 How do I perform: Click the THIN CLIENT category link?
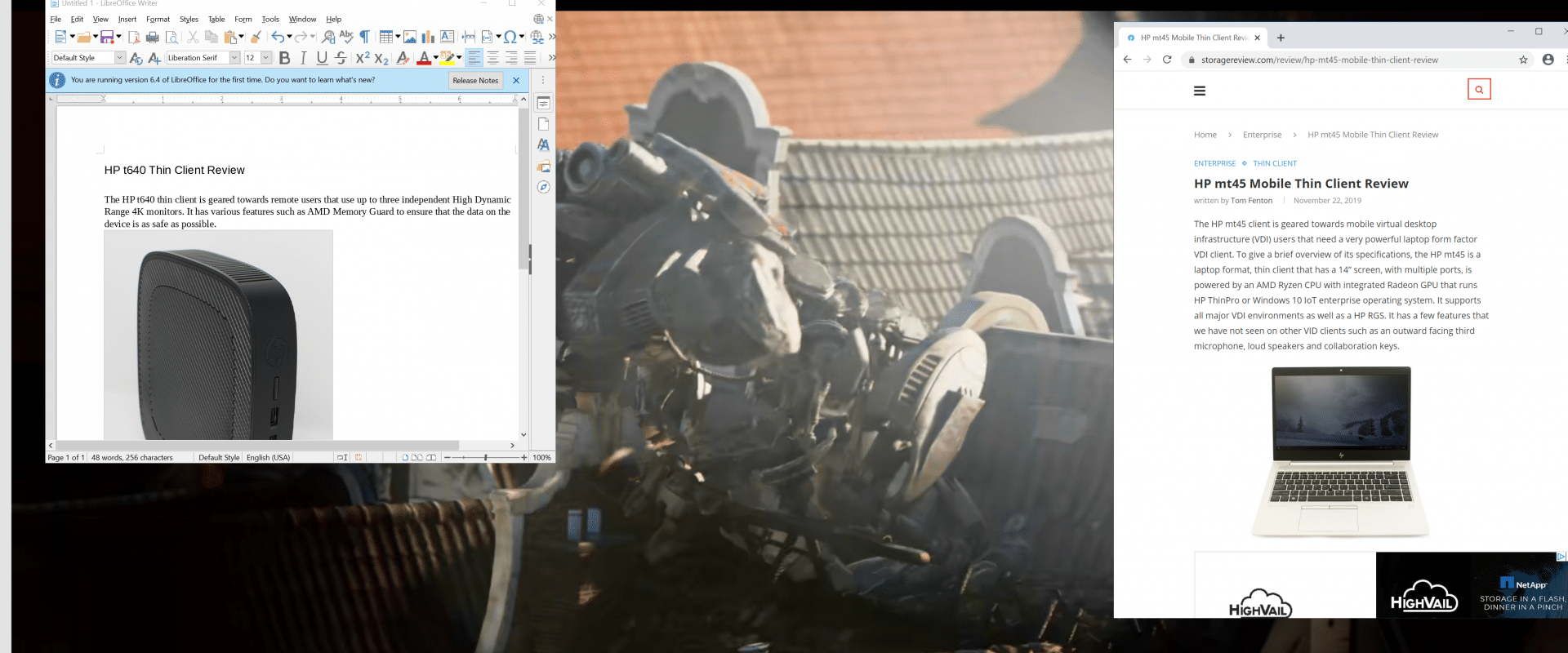tap(1275, 164)
